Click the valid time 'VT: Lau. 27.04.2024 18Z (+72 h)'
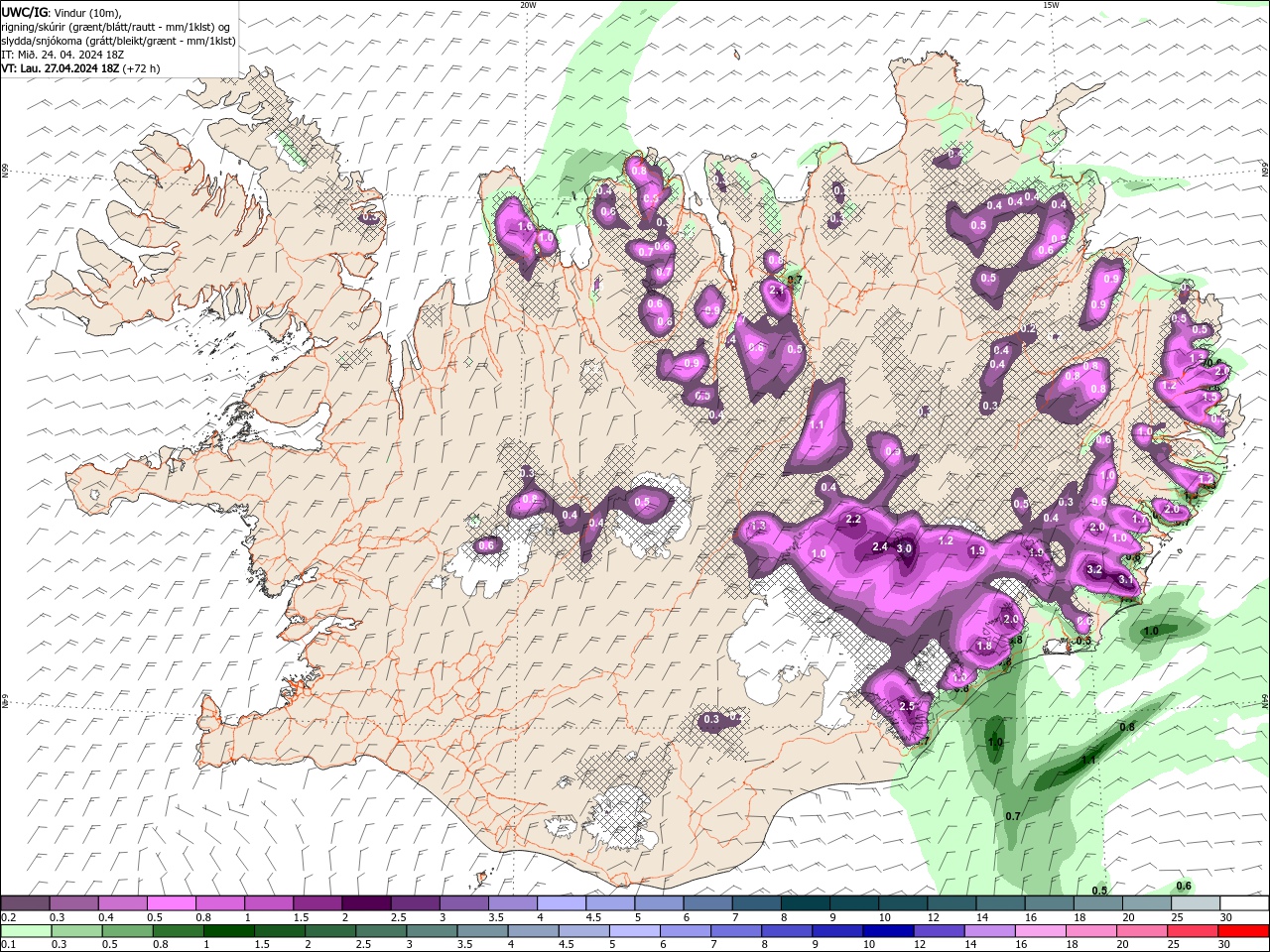Image resolution: width=1270 pixels, height=952 pixels. (80, 68)
